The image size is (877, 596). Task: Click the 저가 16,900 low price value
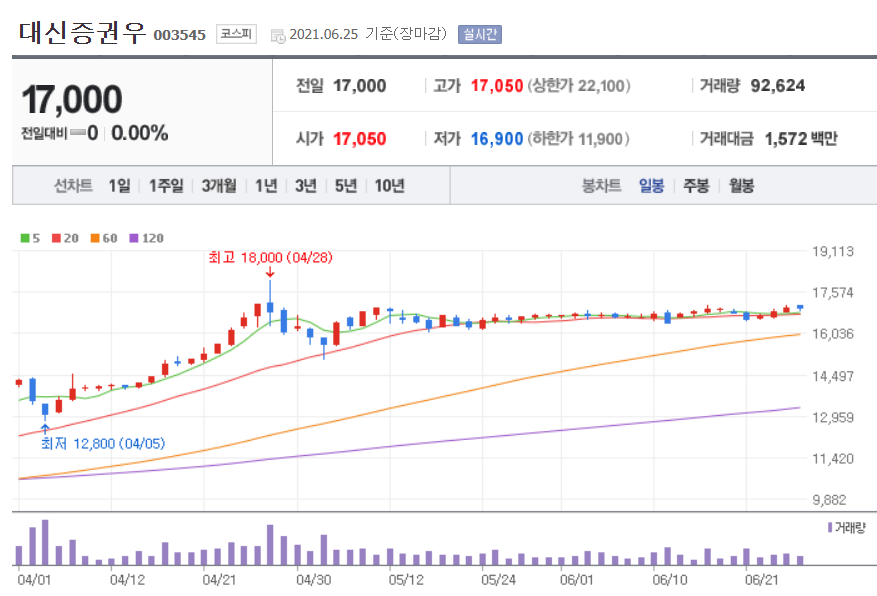497,139
